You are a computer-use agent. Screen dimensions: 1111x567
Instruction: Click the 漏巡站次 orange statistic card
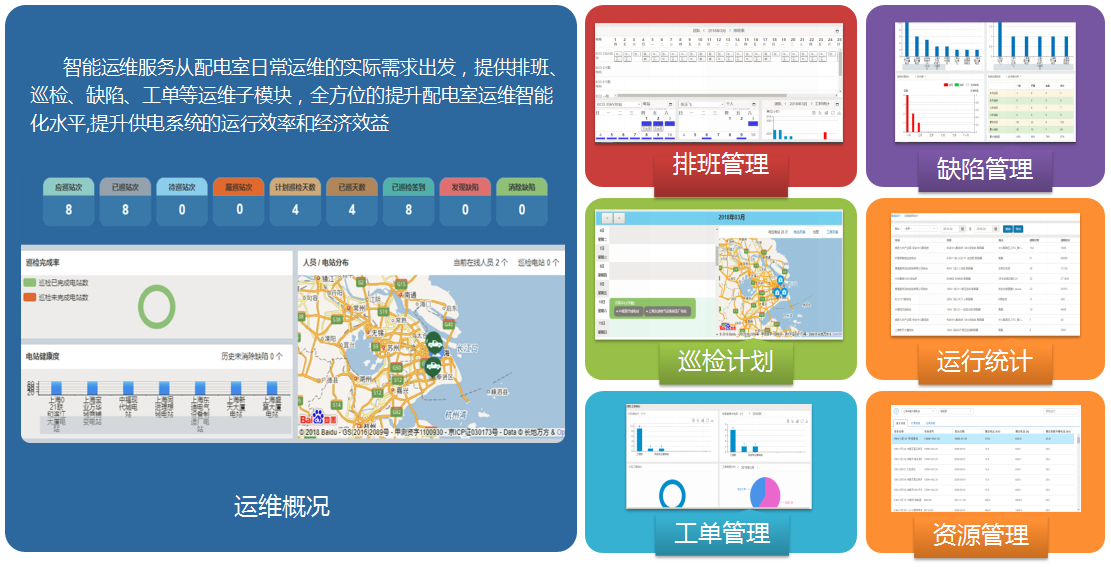click(x=238, y=201)
